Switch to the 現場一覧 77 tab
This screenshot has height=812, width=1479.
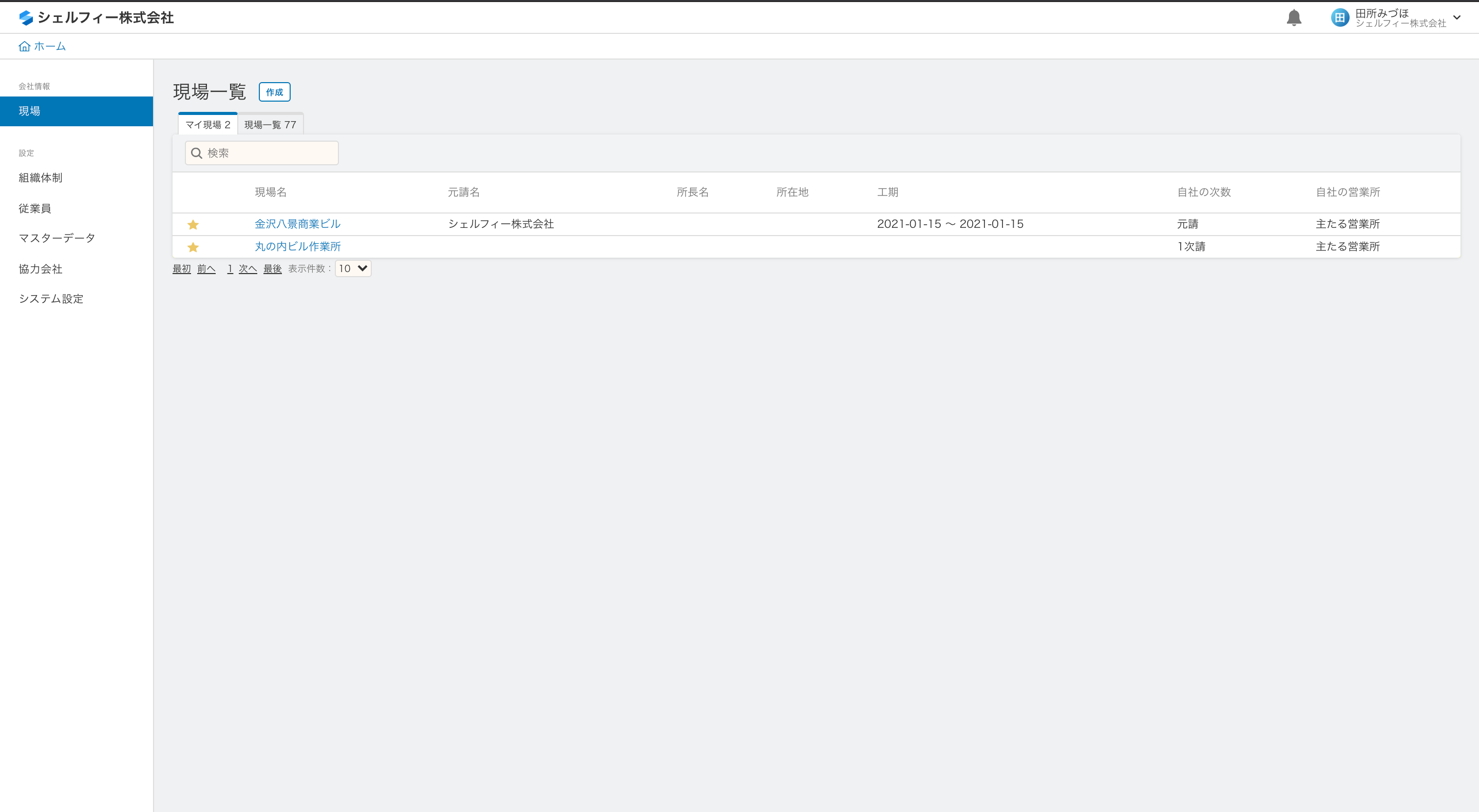tap(271, 125)
